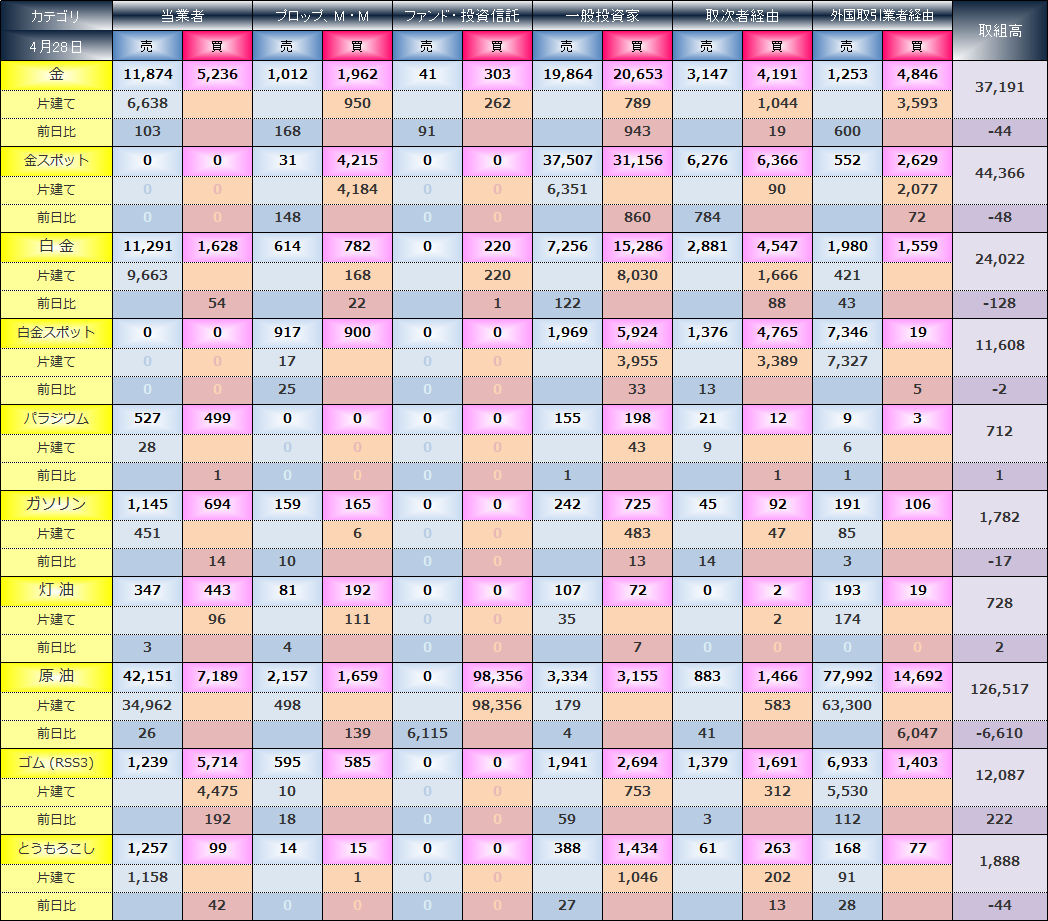1048x921 pixels.
Task: Click the 一般投資家 column header
Action: click(x=602, y=16)
